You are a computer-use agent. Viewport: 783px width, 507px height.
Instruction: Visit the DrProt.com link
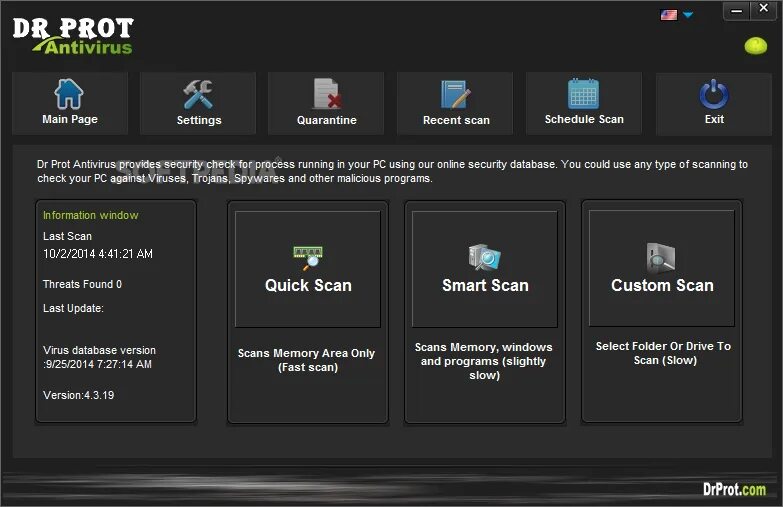pos(735,489)
